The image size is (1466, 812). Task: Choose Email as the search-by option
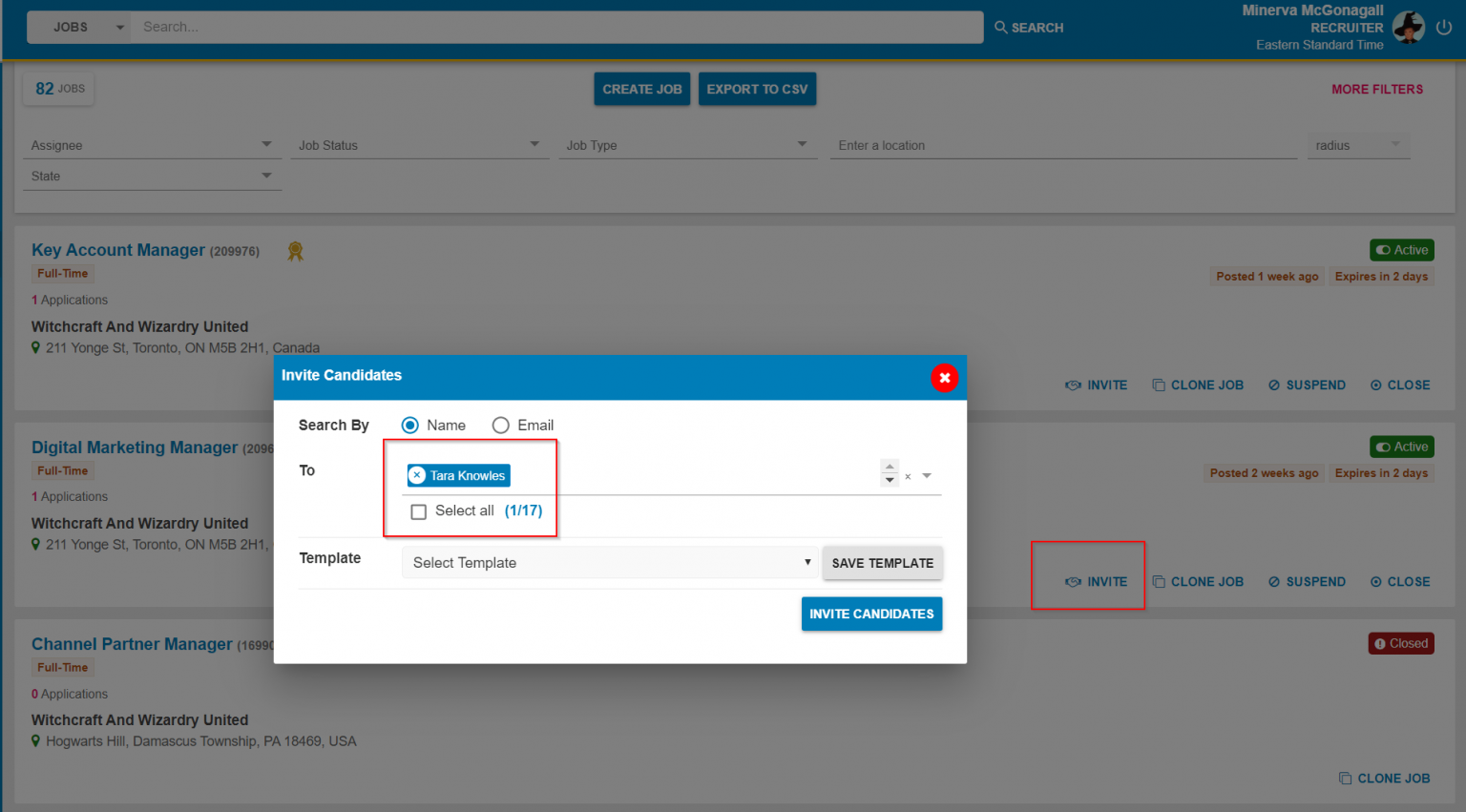tap(500, 426)
